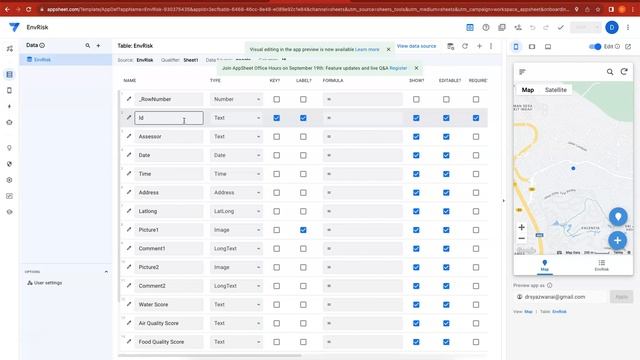
Task: Uncheck the LABEL checkbox for Picture1
Action: coord(303,230)
